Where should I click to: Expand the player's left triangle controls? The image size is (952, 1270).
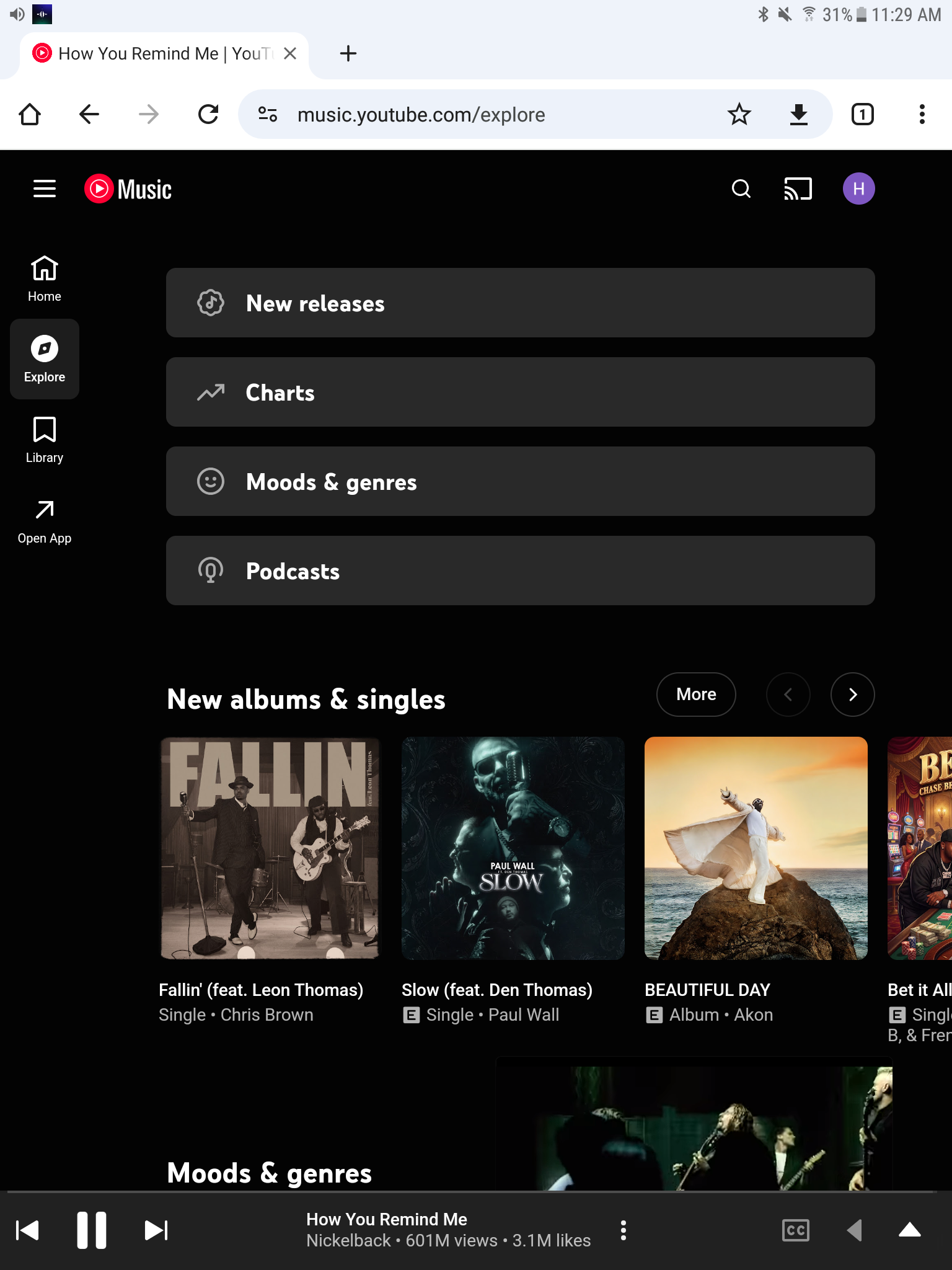pyautogui.click(x=855, y=1230)
